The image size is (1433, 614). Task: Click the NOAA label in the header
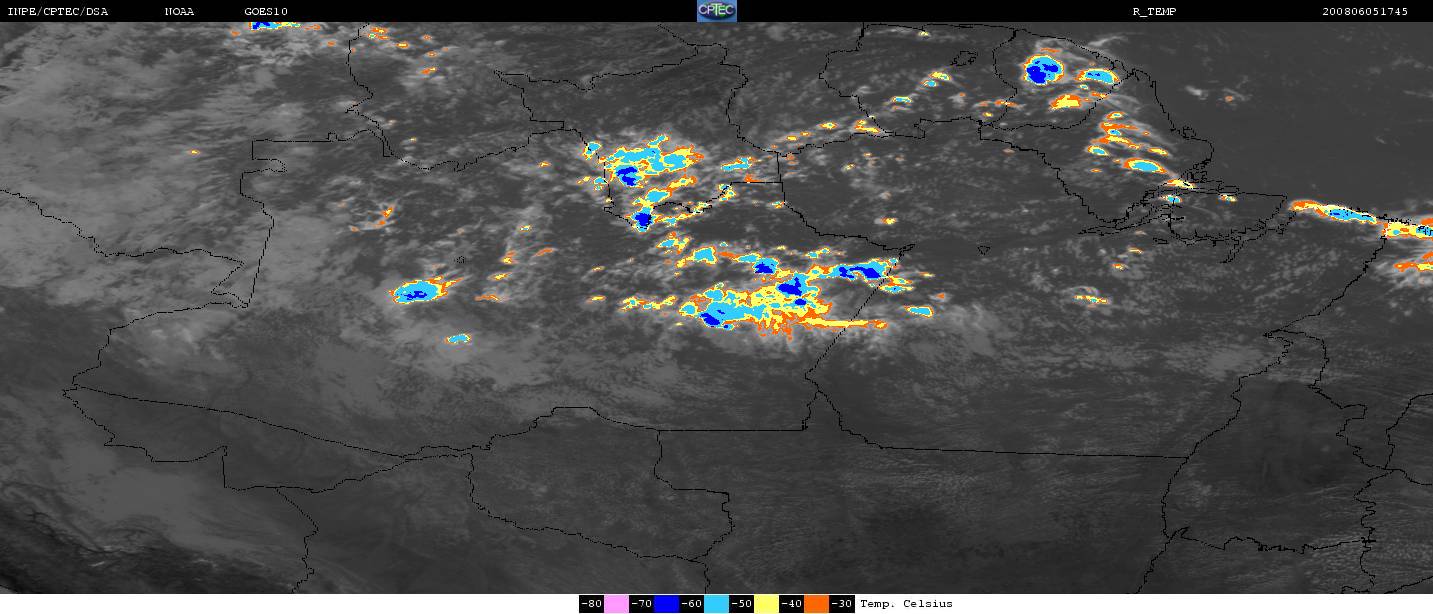pyautogui.click(x=180, y=11)
